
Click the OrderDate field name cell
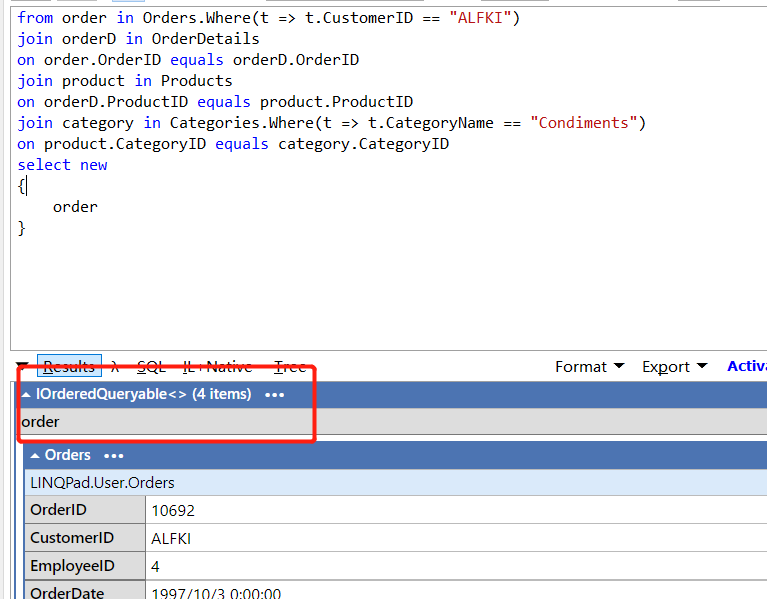click(85, 590)
